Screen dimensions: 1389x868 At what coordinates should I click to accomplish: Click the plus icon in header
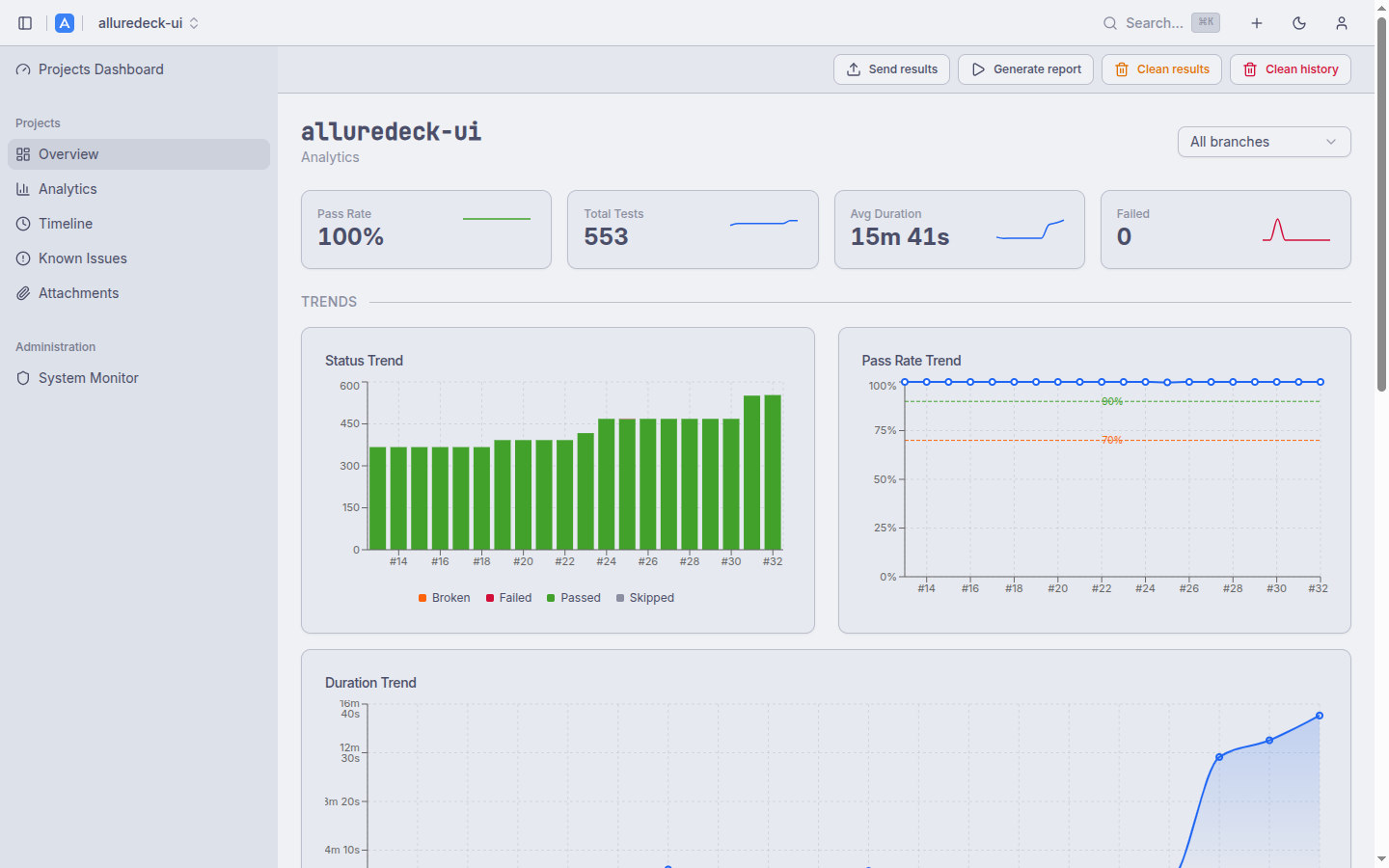(1257, 23)
